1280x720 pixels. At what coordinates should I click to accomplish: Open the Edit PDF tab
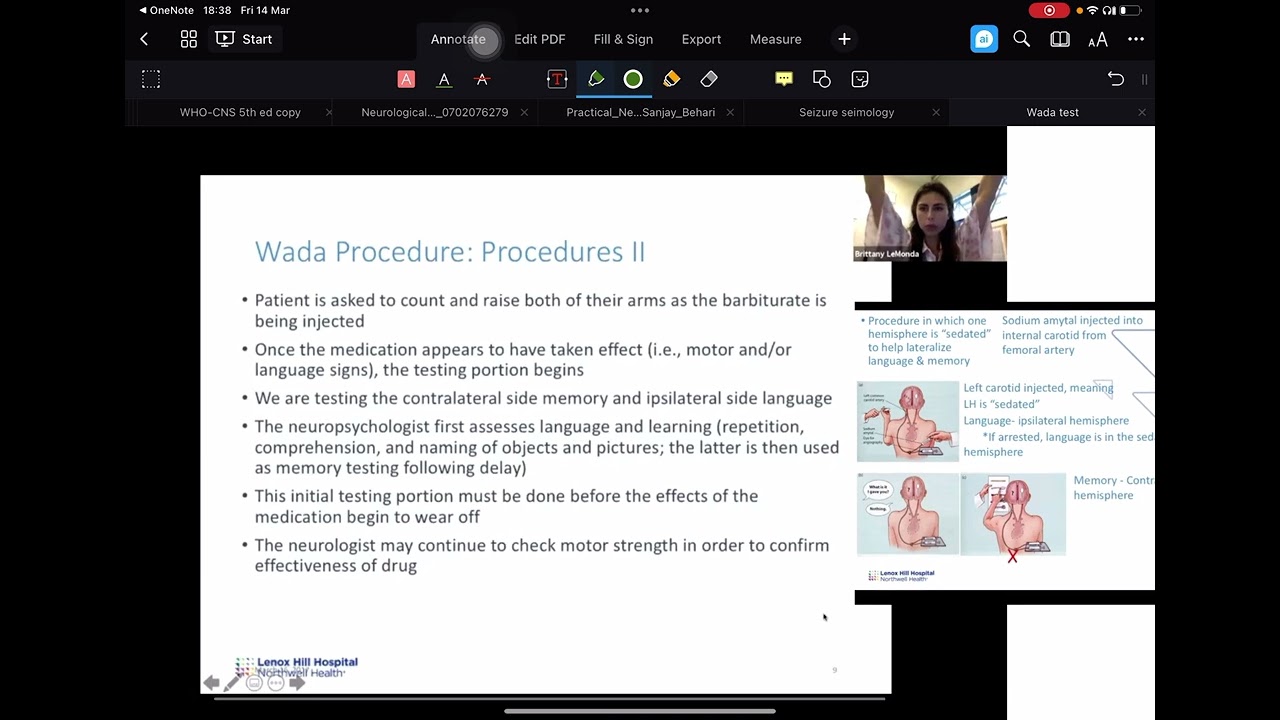pyautogui.click(x=540, y=39)
